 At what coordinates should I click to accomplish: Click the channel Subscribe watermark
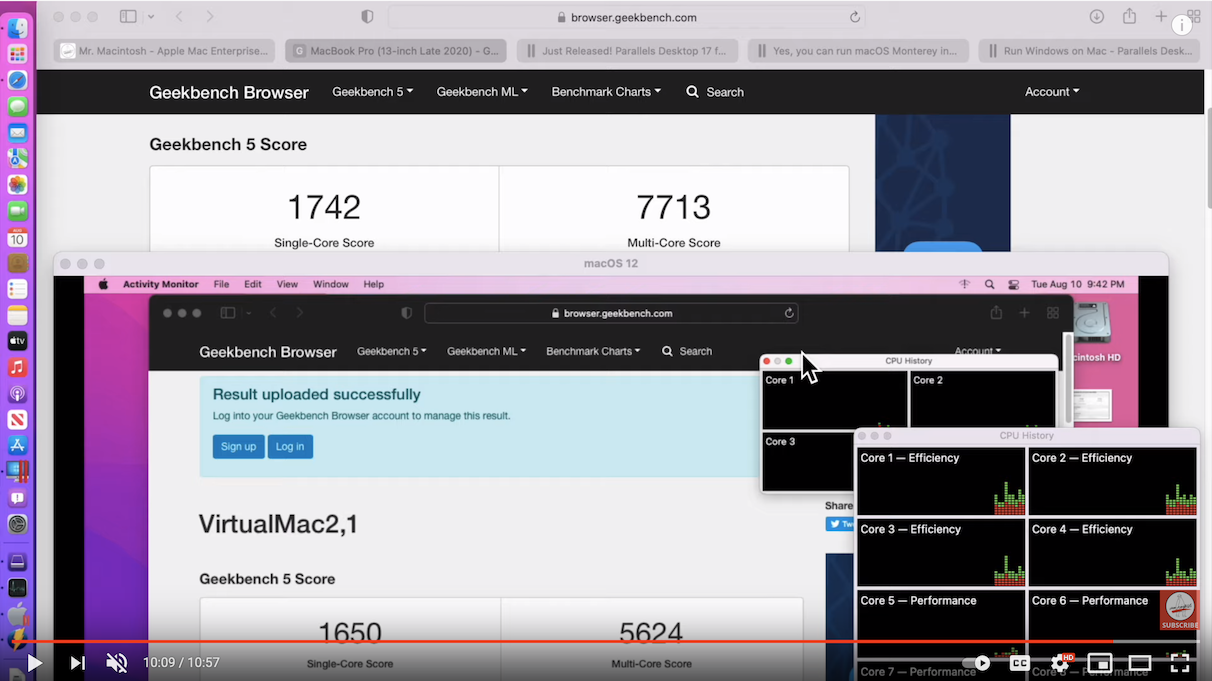[x=1179, y=610]
